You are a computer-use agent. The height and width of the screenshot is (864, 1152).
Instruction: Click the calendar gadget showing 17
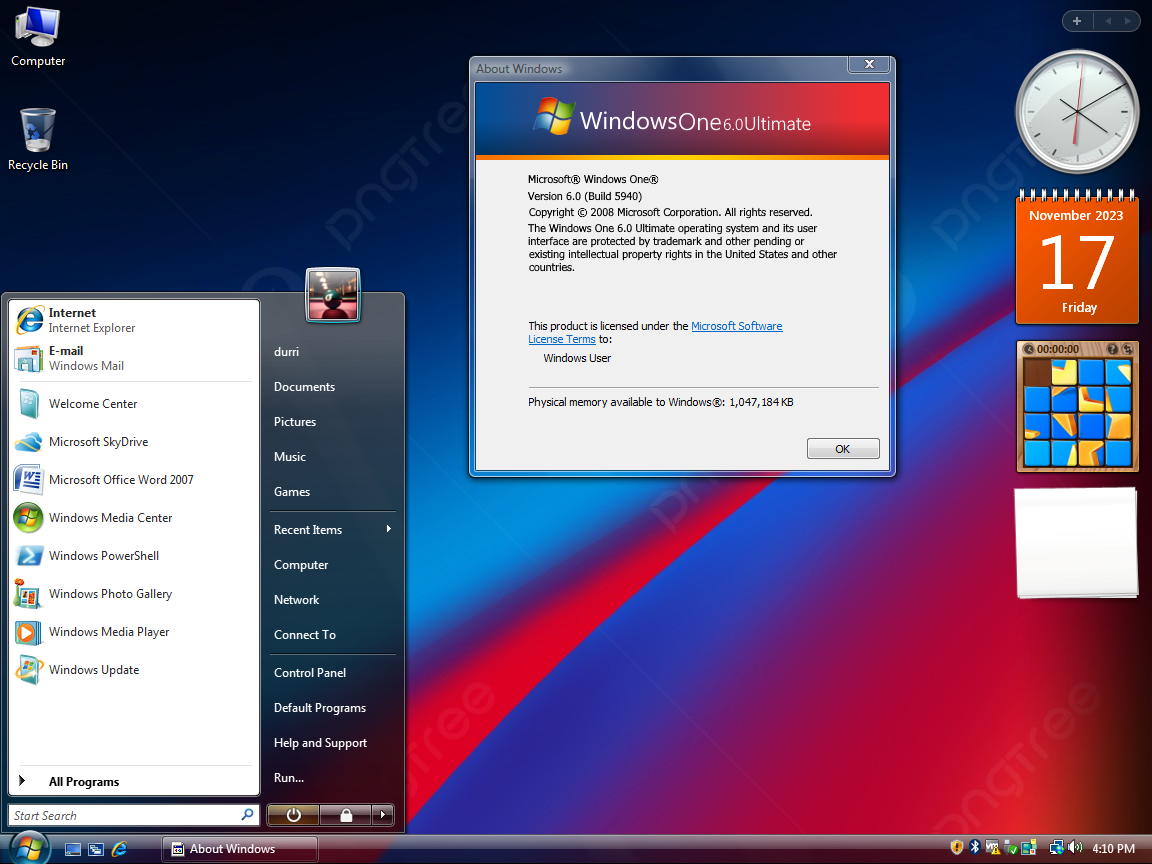click(x=1077, y=257)
